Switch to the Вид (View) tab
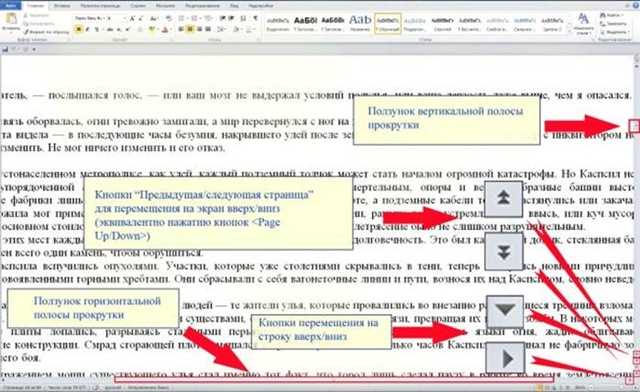 (234, 6)
